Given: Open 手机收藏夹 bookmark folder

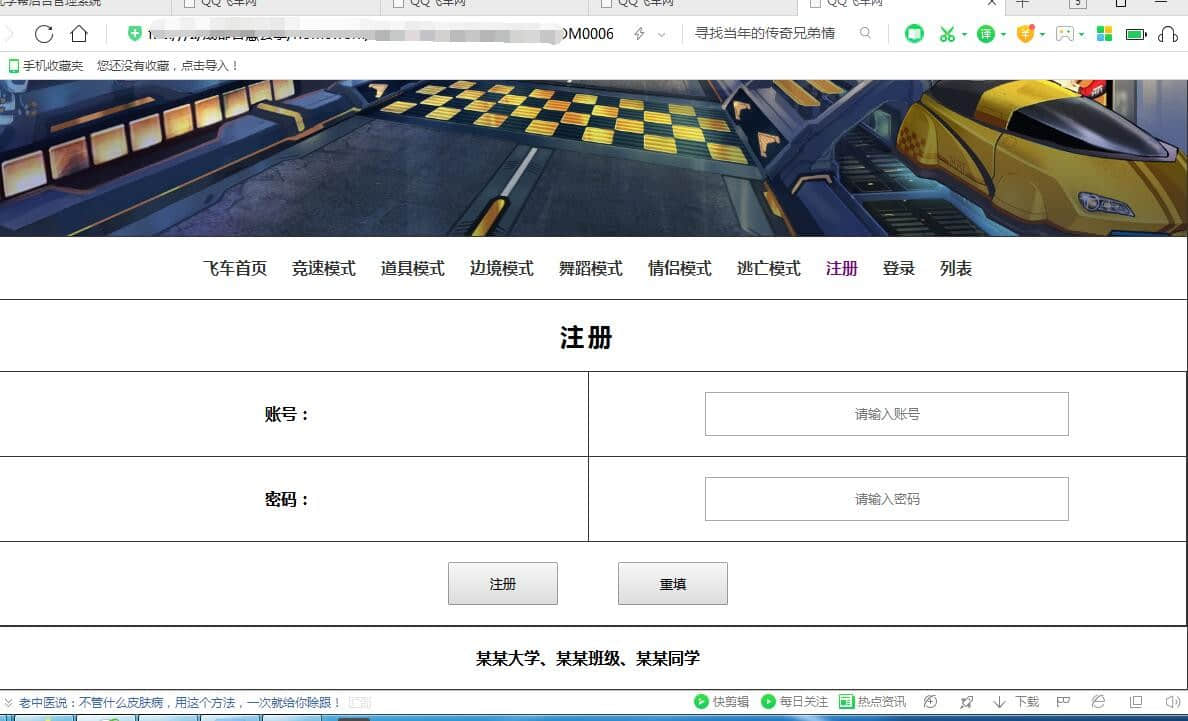Looking at the screenshot, I should point(46,66).
